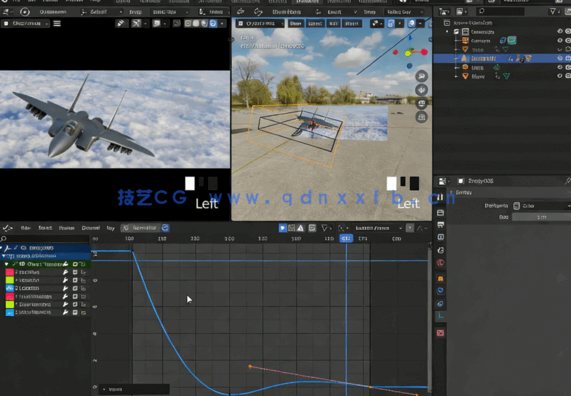Click wrench modifier icon on X Location channel
571x396 pixels.
(x=66, y=272)
